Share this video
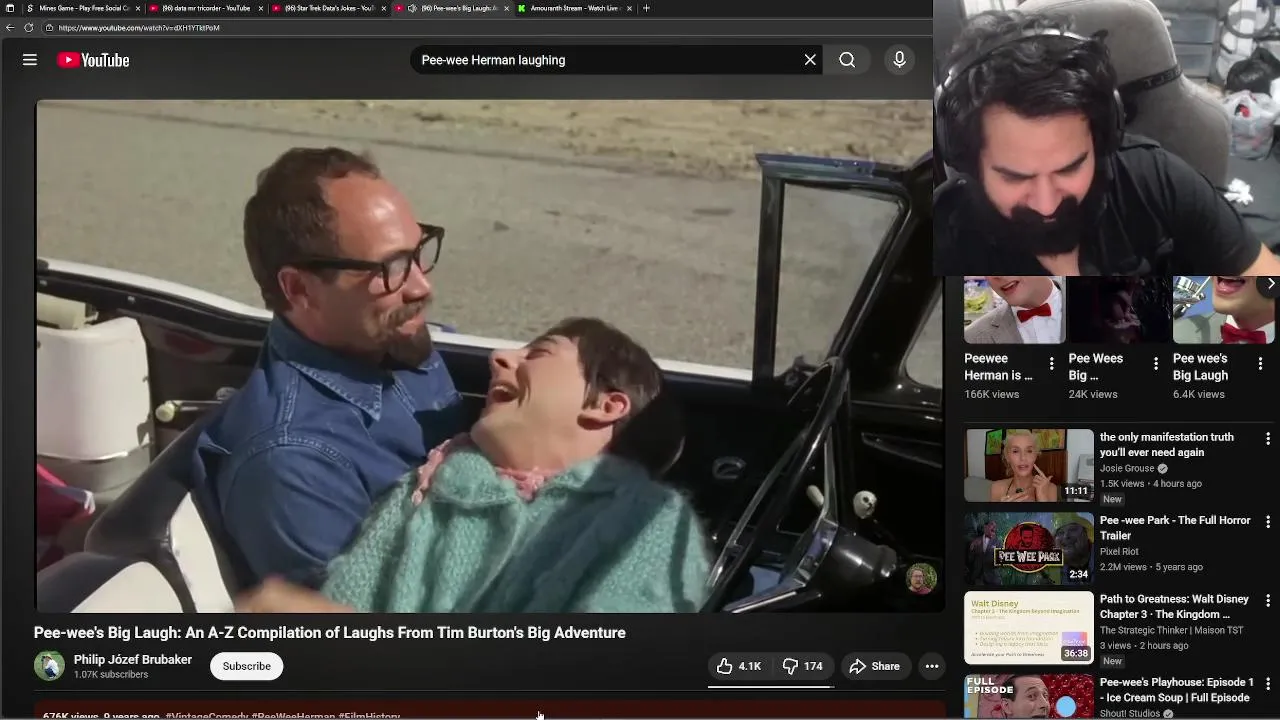This screenshot has width=1280, height=720. (x=874, y=666)
